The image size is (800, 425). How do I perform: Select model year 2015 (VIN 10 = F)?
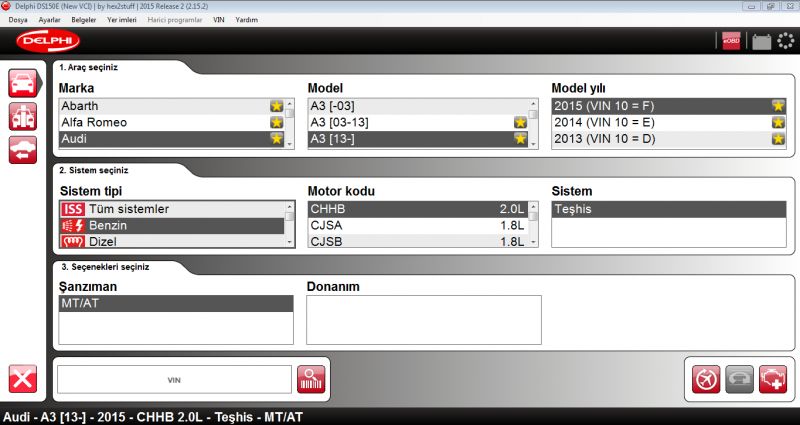pos(669,106)
